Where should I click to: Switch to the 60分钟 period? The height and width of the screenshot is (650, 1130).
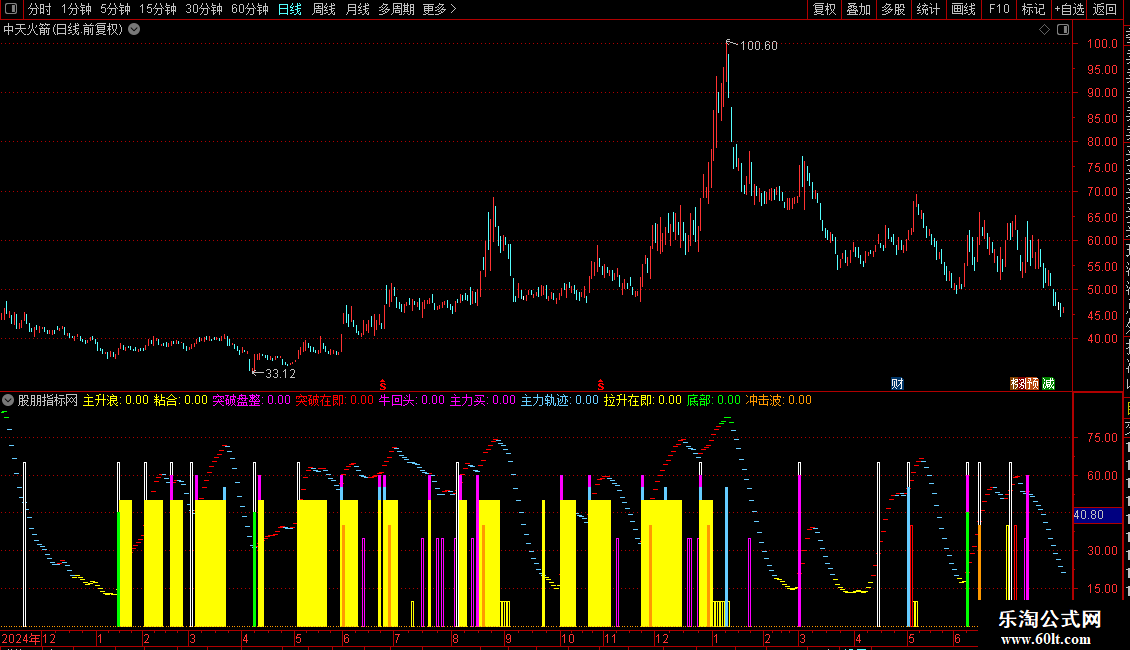point(250,9)
